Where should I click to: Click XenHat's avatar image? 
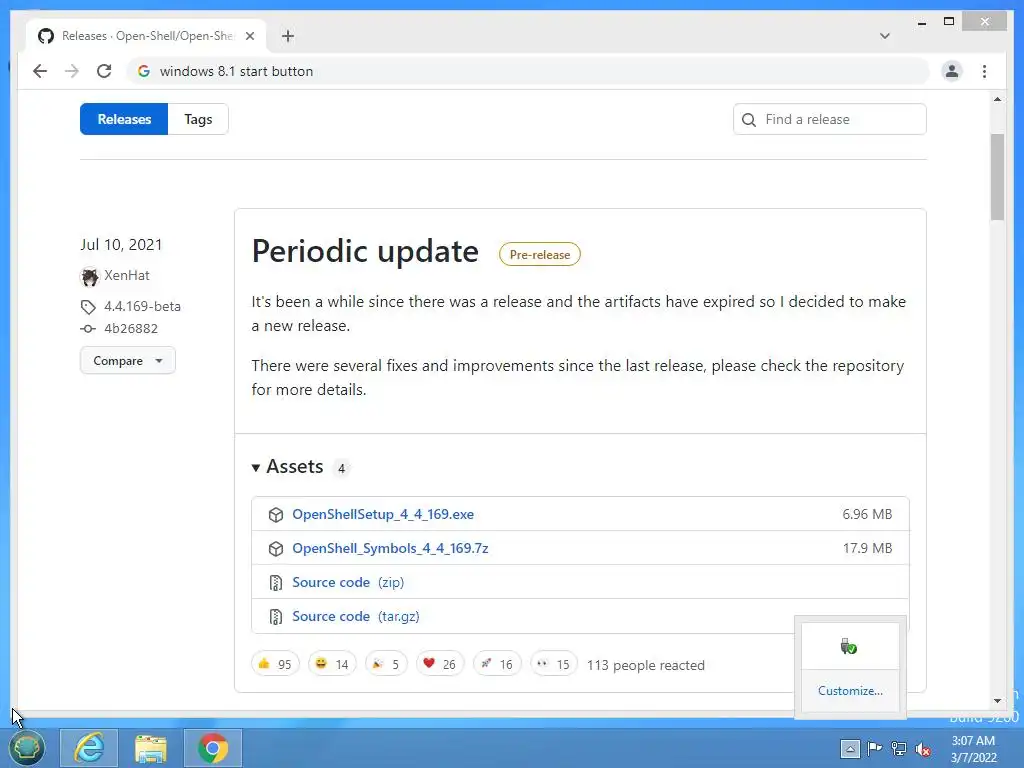point(89,276)
